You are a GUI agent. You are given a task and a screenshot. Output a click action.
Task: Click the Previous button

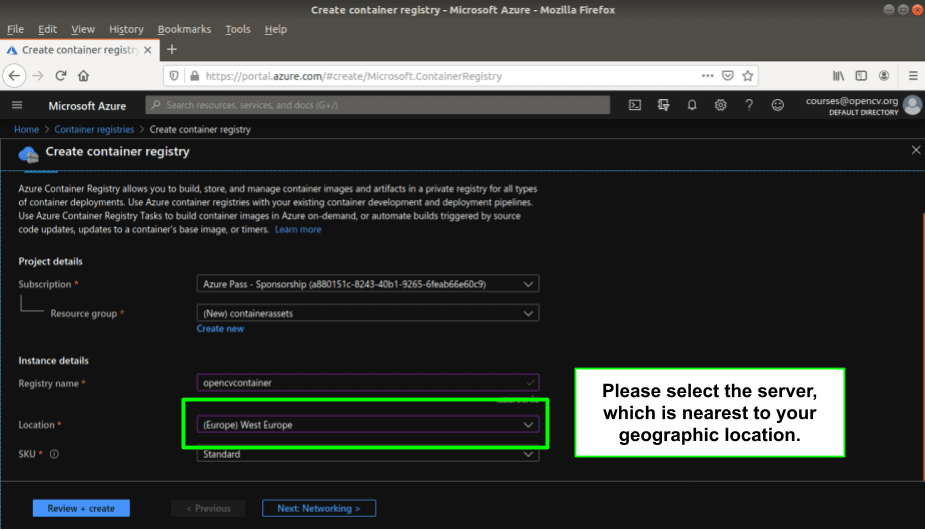tap(208, 508)
